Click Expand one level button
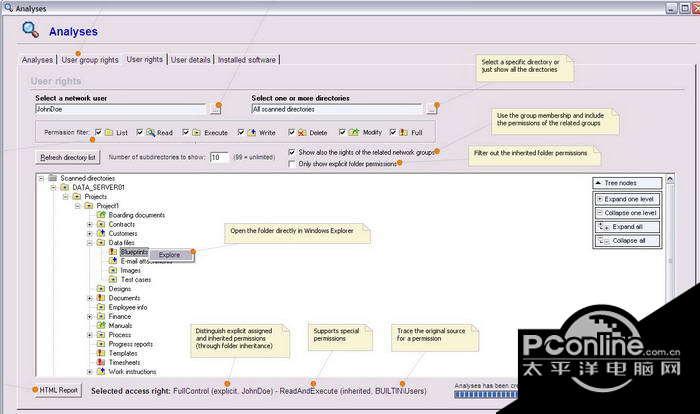The width and height of the screenshot is (700, 414). [627, 199]
